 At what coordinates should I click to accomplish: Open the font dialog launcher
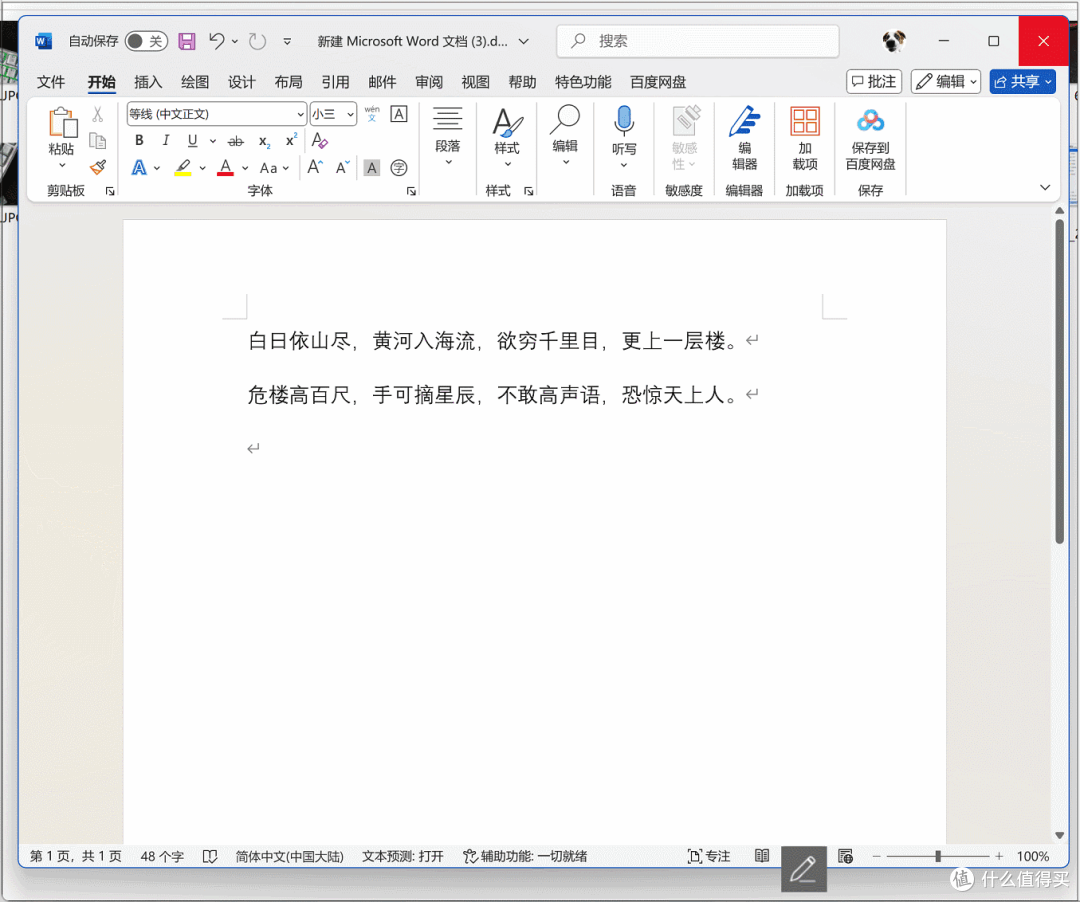pos(411,191)
